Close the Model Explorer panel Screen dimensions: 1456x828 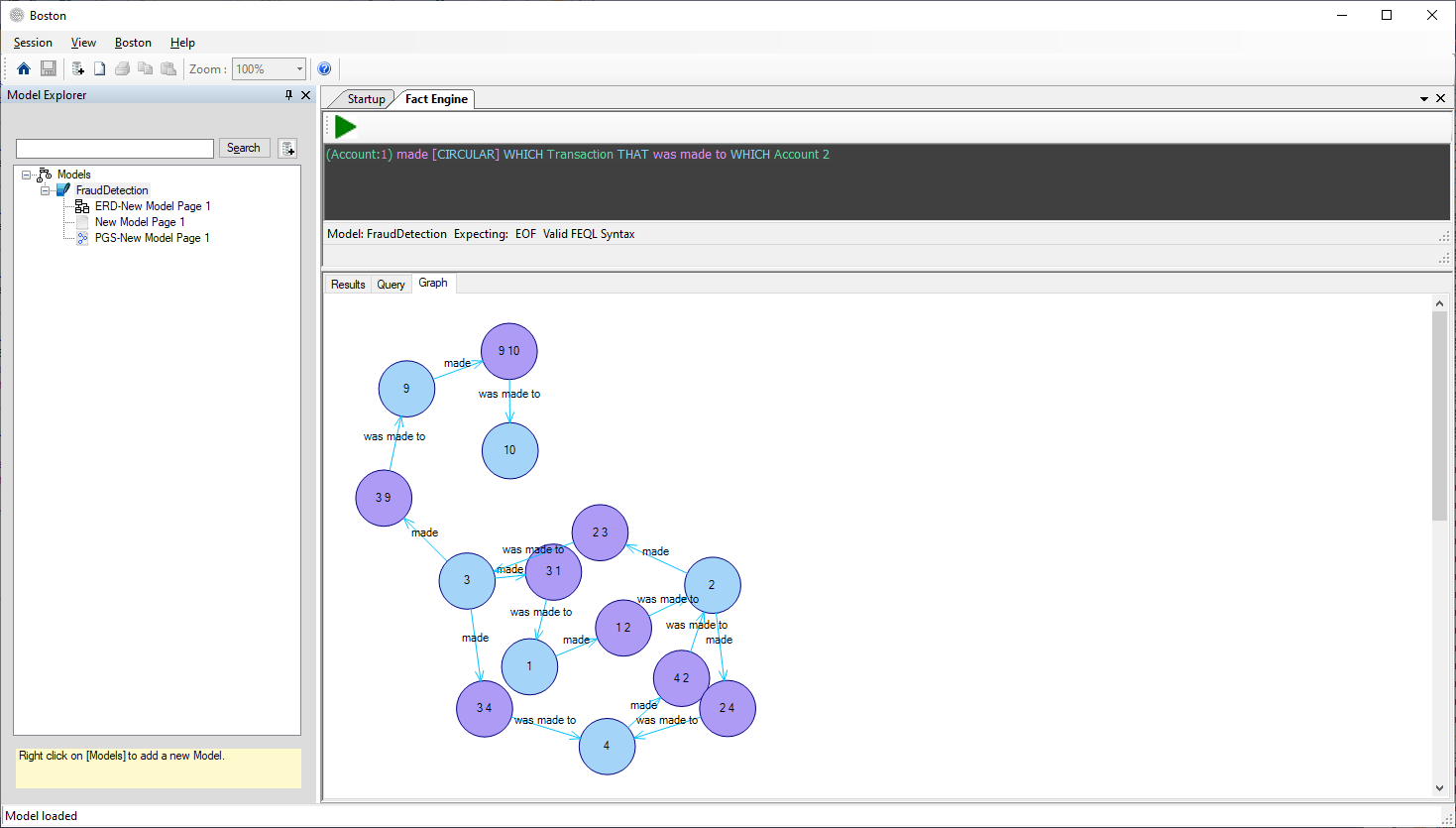point(305,95)
